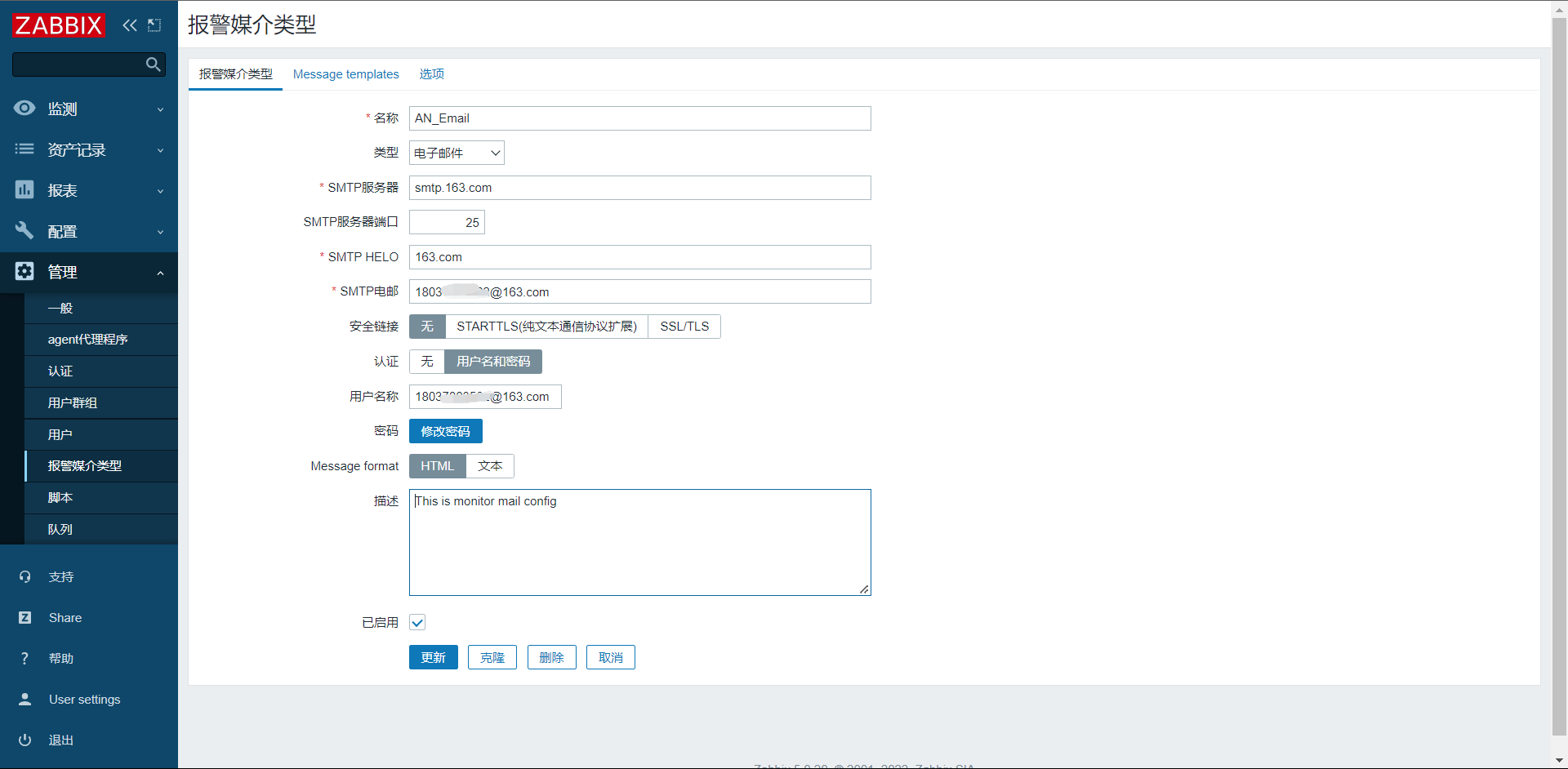
Task: Click the User settings person icon
Action: tap(24, 699)
